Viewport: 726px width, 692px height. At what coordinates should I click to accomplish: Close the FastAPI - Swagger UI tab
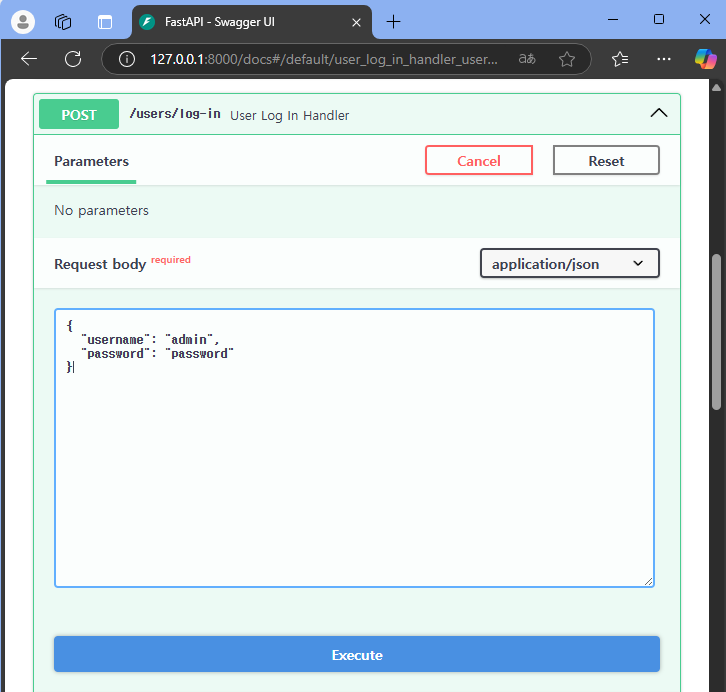356,22
